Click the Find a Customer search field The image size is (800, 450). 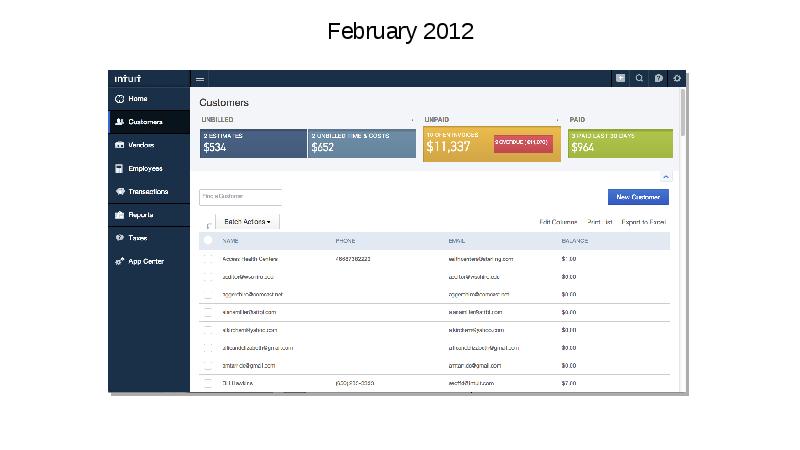240,197
